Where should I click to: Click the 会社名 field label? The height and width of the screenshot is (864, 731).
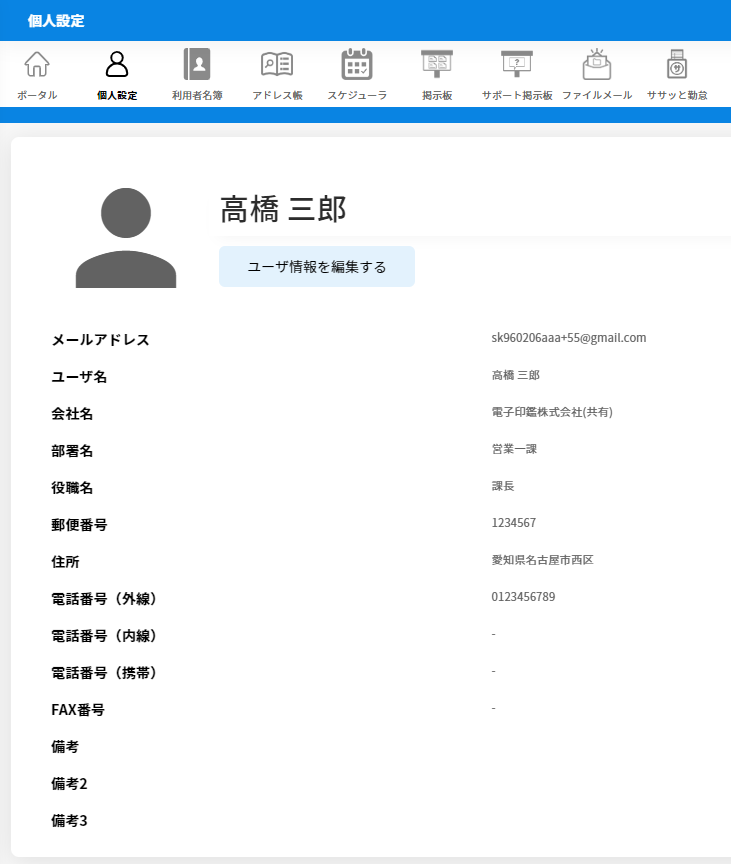click(x=72, y=414)
